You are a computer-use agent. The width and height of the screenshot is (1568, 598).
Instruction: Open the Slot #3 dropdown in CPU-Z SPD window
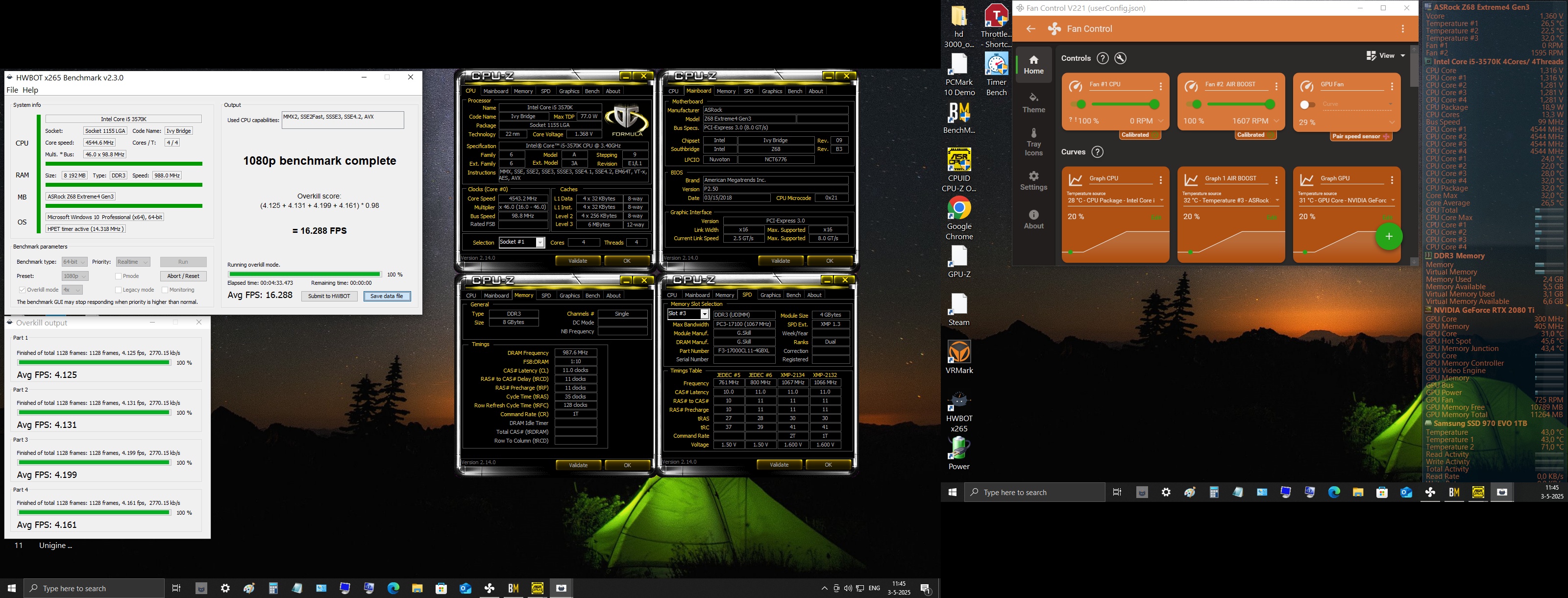688,314
